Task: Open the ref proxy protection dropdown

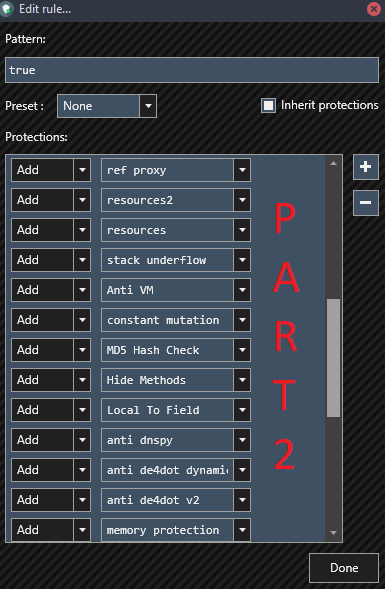Action: pyautogui.click(x=176, y=170)
